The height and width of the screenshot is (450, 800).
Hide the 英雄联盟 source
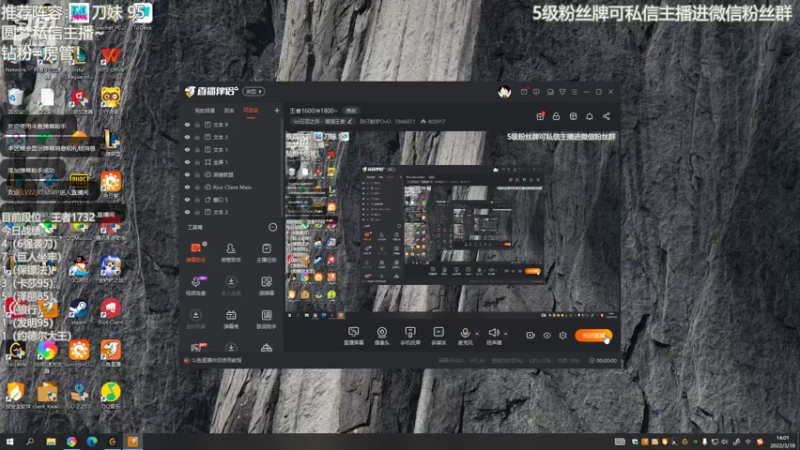point(187,174)
